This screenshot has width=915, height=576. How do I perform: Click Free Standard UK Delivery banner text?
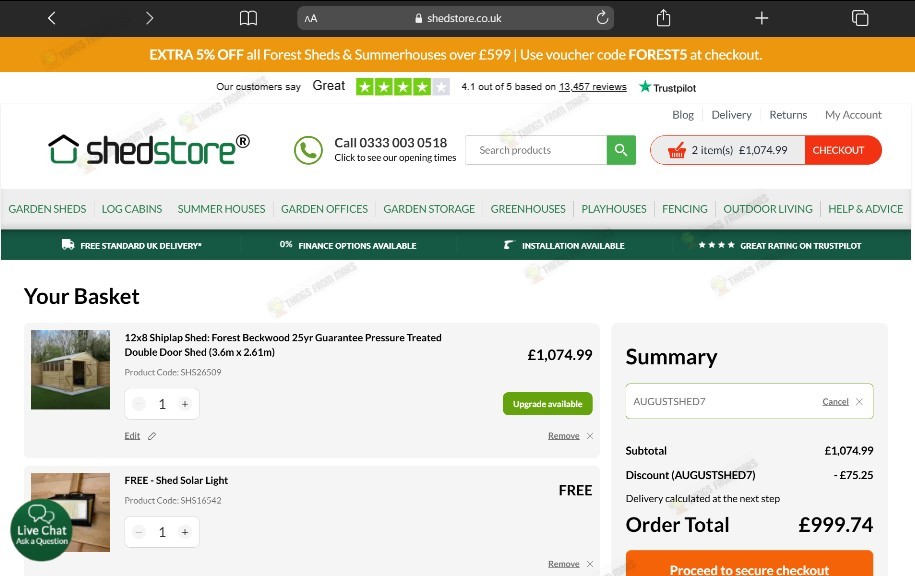[x=141, y=246]
